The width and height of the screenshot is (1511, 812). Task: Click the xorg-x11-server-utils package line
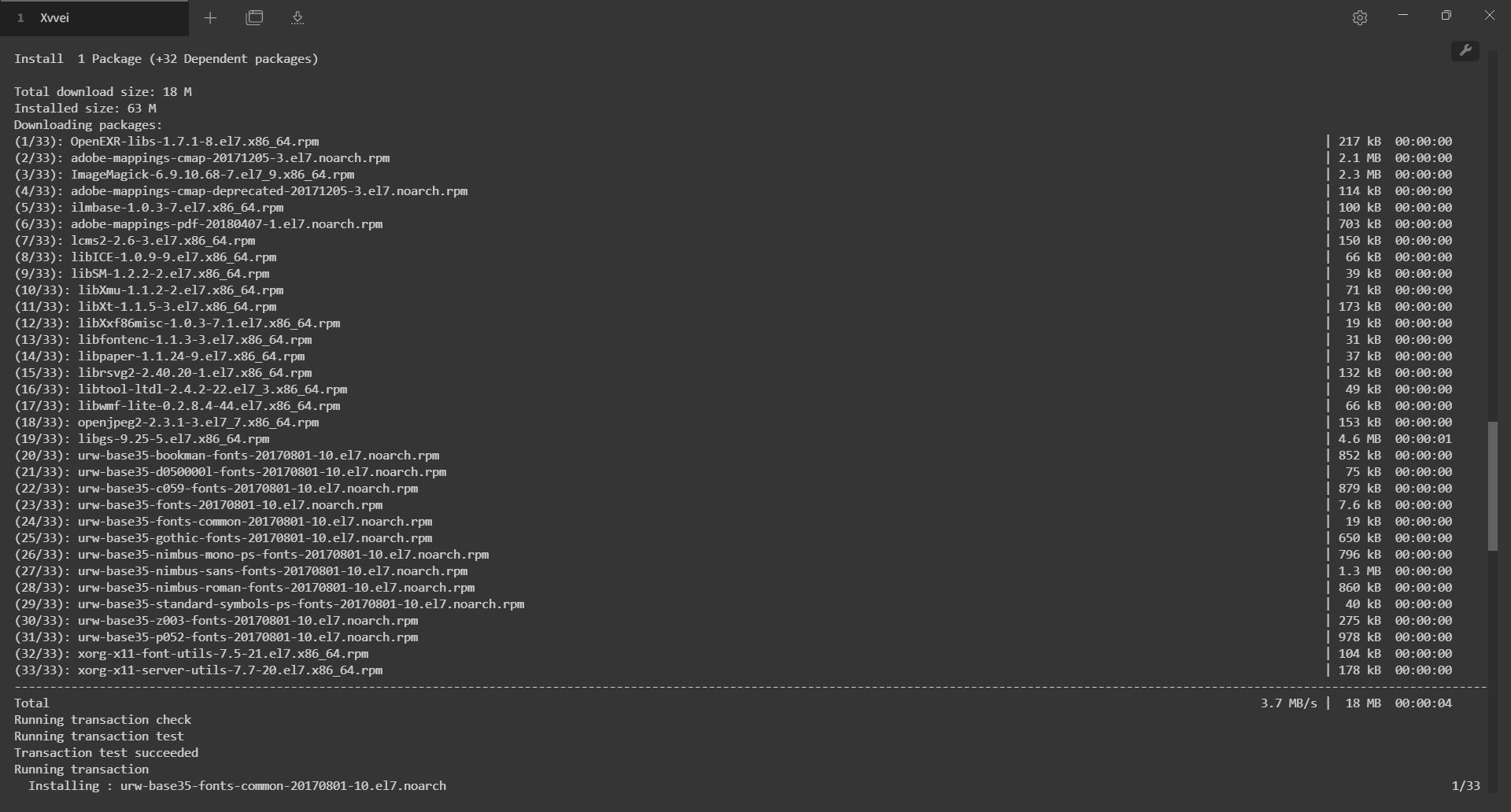230,670
